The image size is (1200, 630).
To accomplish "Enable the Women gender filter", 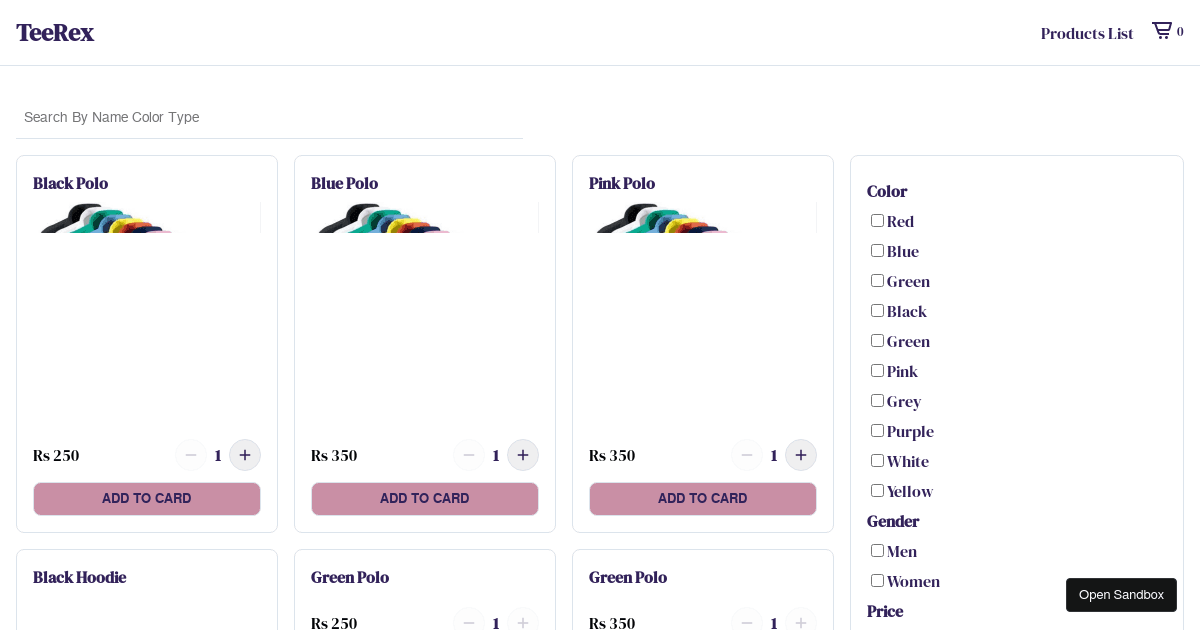I will 877,580.
